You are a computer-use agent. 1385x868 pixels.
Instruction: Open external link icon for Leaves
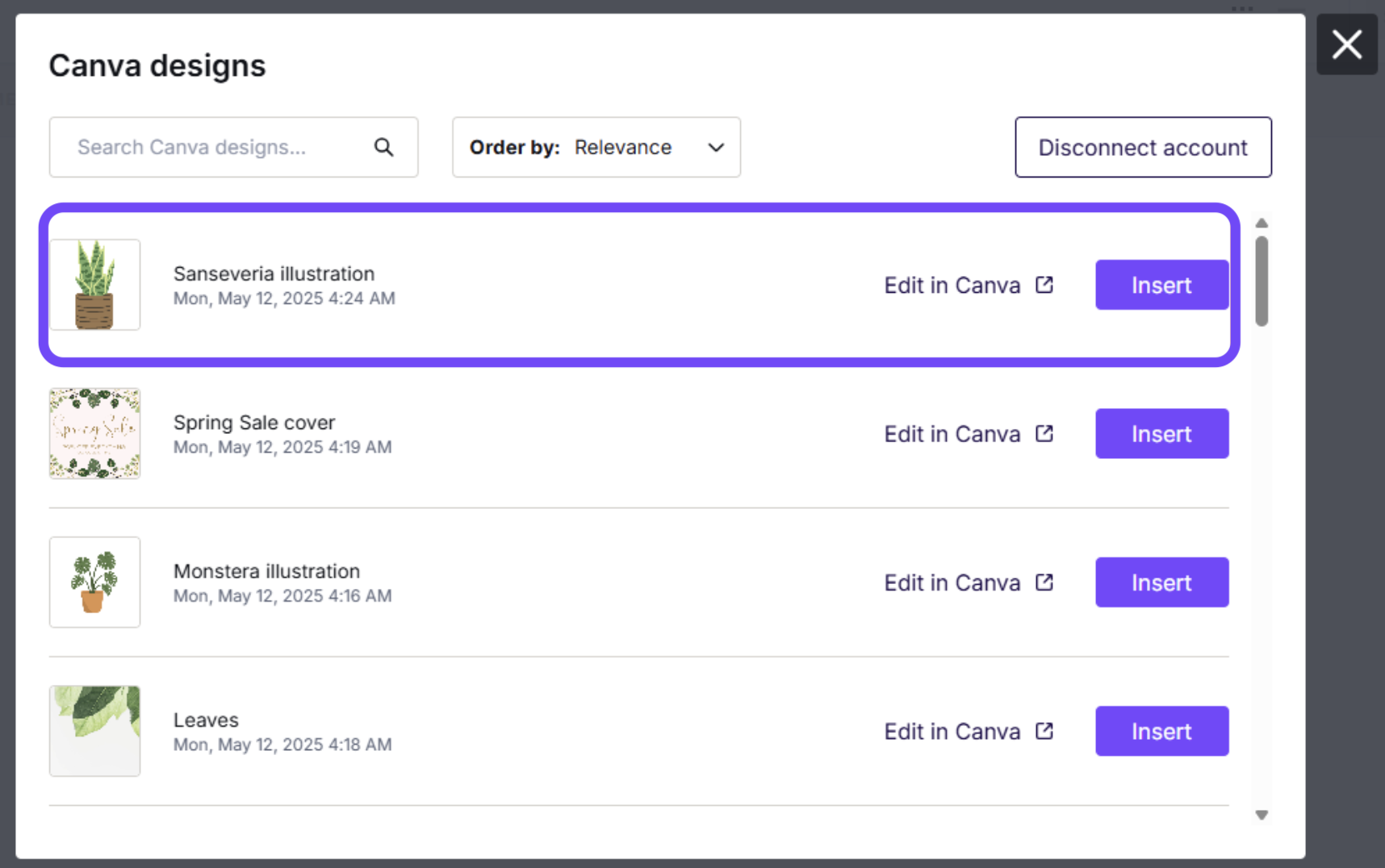coord(1044,731)
